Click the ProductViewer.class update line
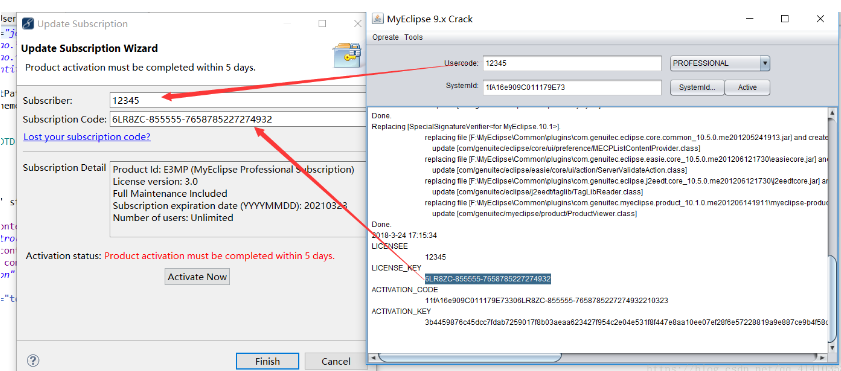The width and height of the screenshot is (841, 371). click(x=534, y=213)
